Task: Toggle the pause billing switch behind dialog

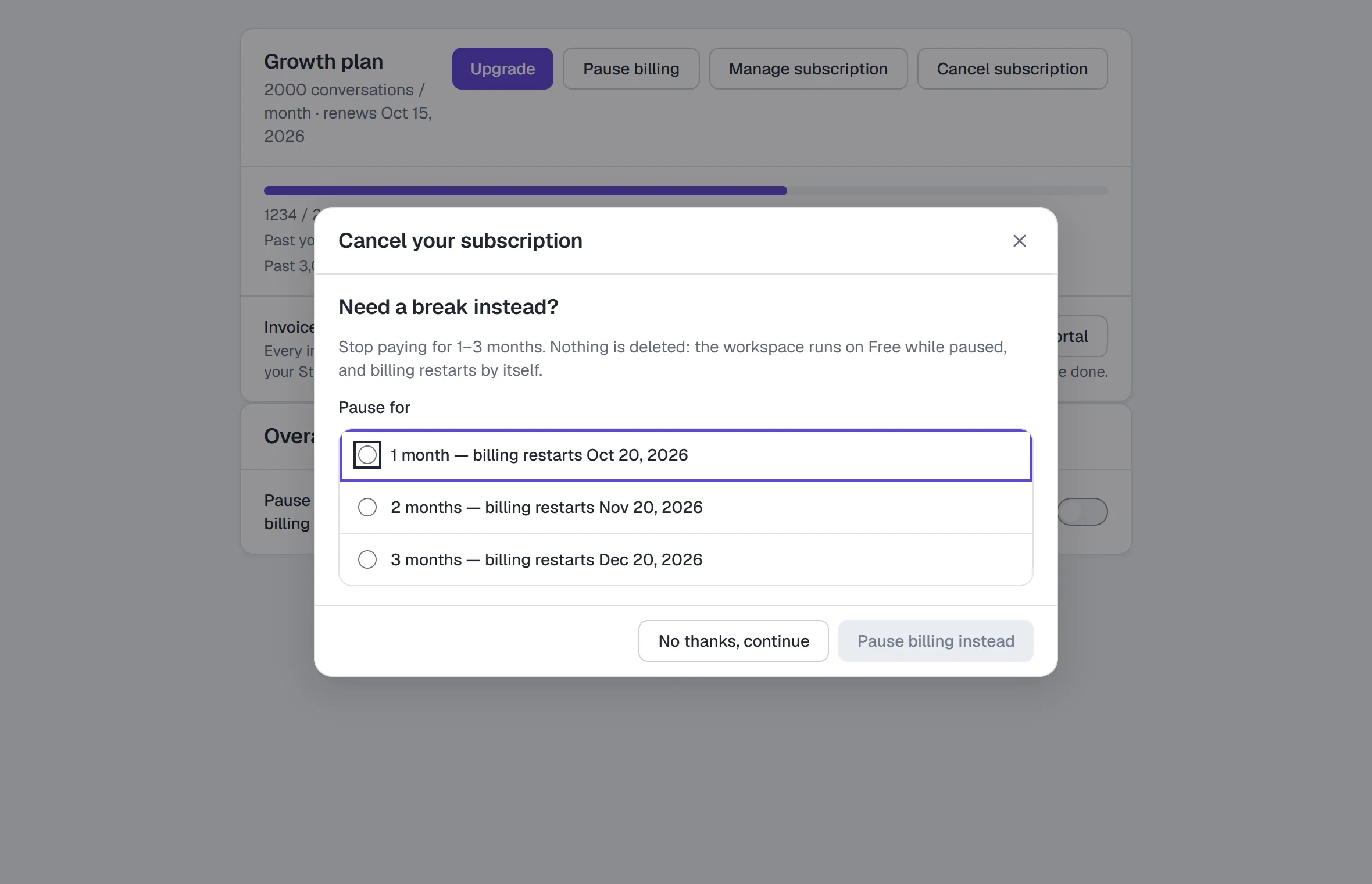Action: pos(1083,512)
